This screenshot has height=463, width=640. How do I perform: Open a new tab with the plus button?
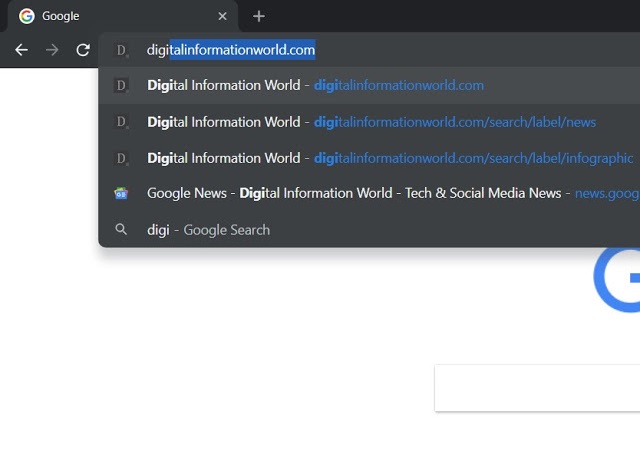(259, 16)
